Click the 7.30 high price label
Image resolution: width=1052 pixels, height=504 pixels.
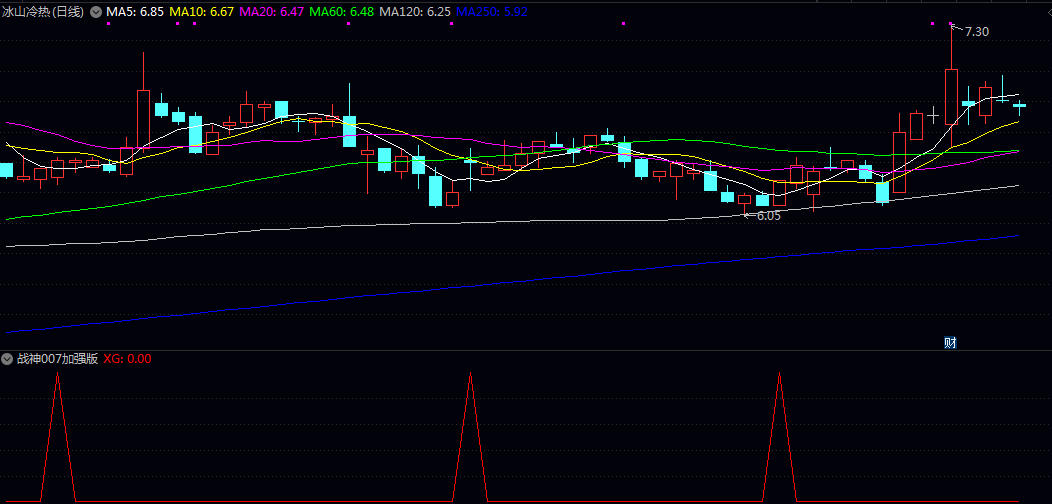(x=976, y=32)
